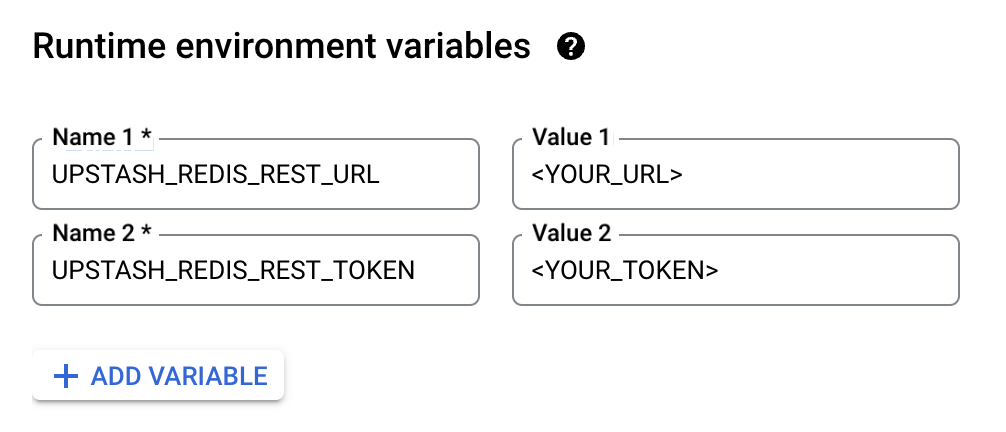The width and height of the screenshot is (1006, 432).
Task: Focus the Name 2 input field
Action: pos(255,270)
